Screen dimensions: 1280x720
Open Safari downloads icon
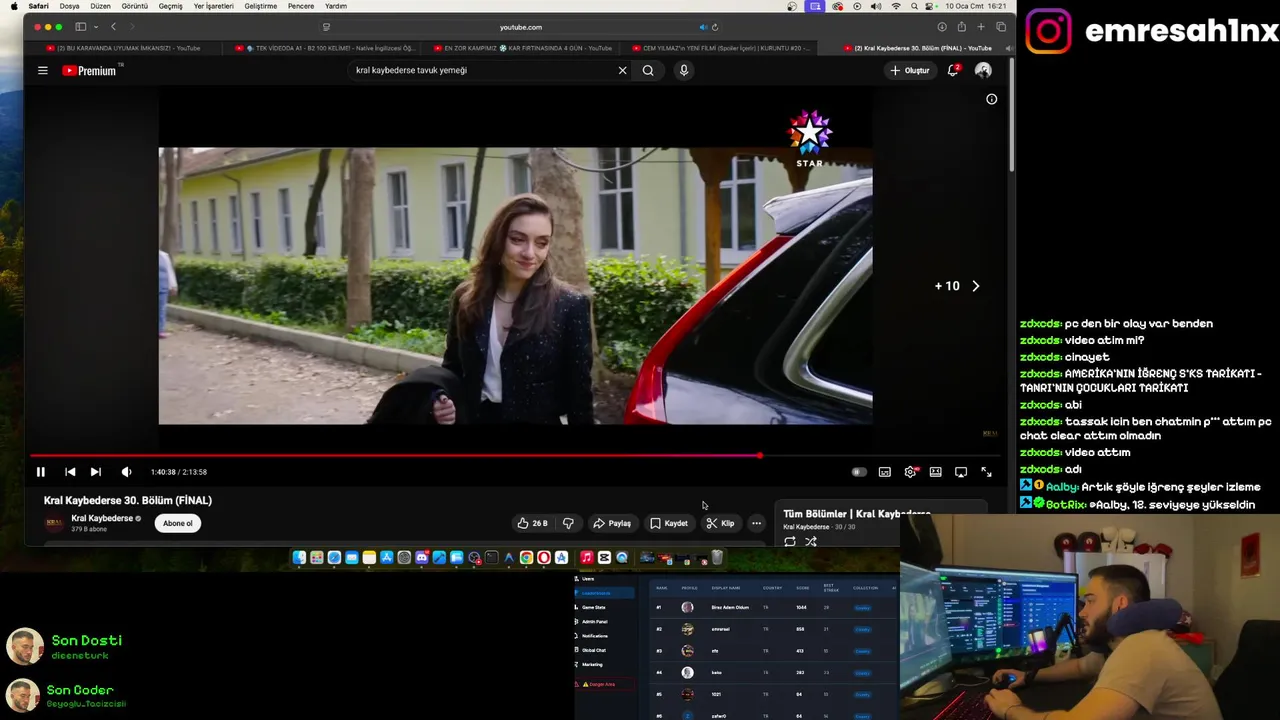942,27
